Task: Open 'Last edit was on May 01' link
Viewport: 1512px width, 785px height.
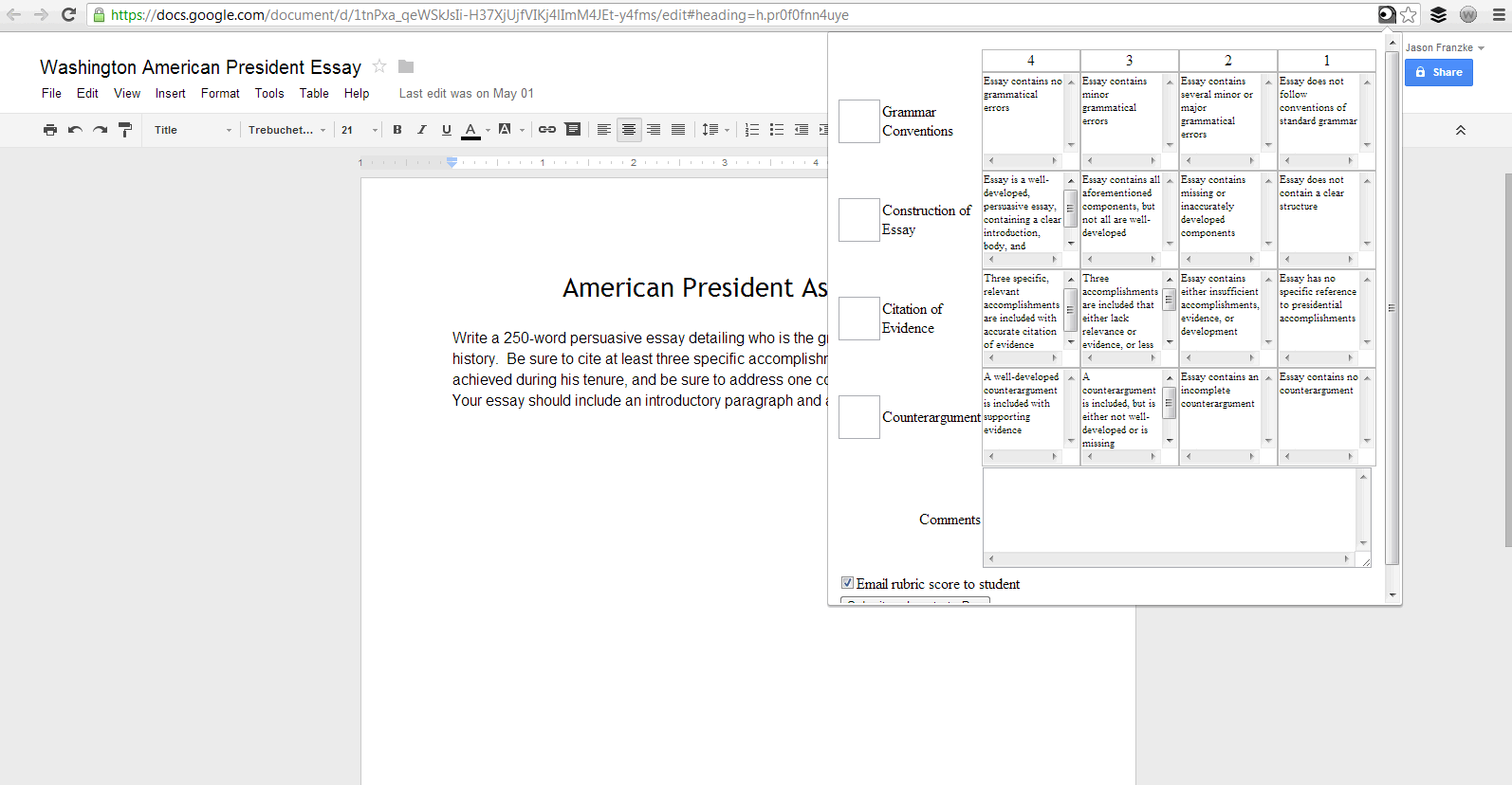Action: tap(467, 93)
